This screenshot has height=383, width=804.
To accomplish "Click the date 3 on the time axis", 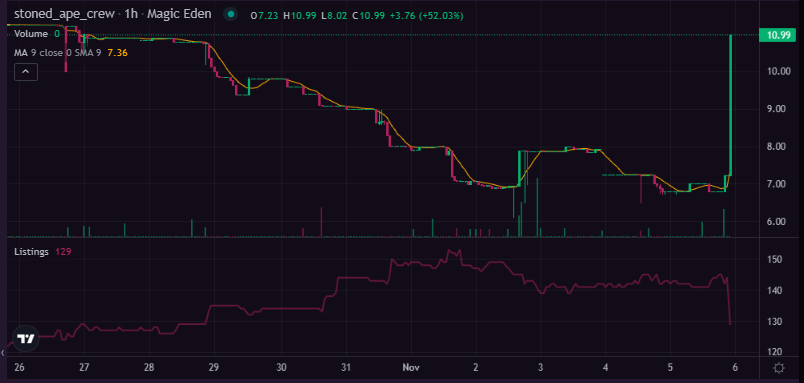I will [x=541, y=368].
